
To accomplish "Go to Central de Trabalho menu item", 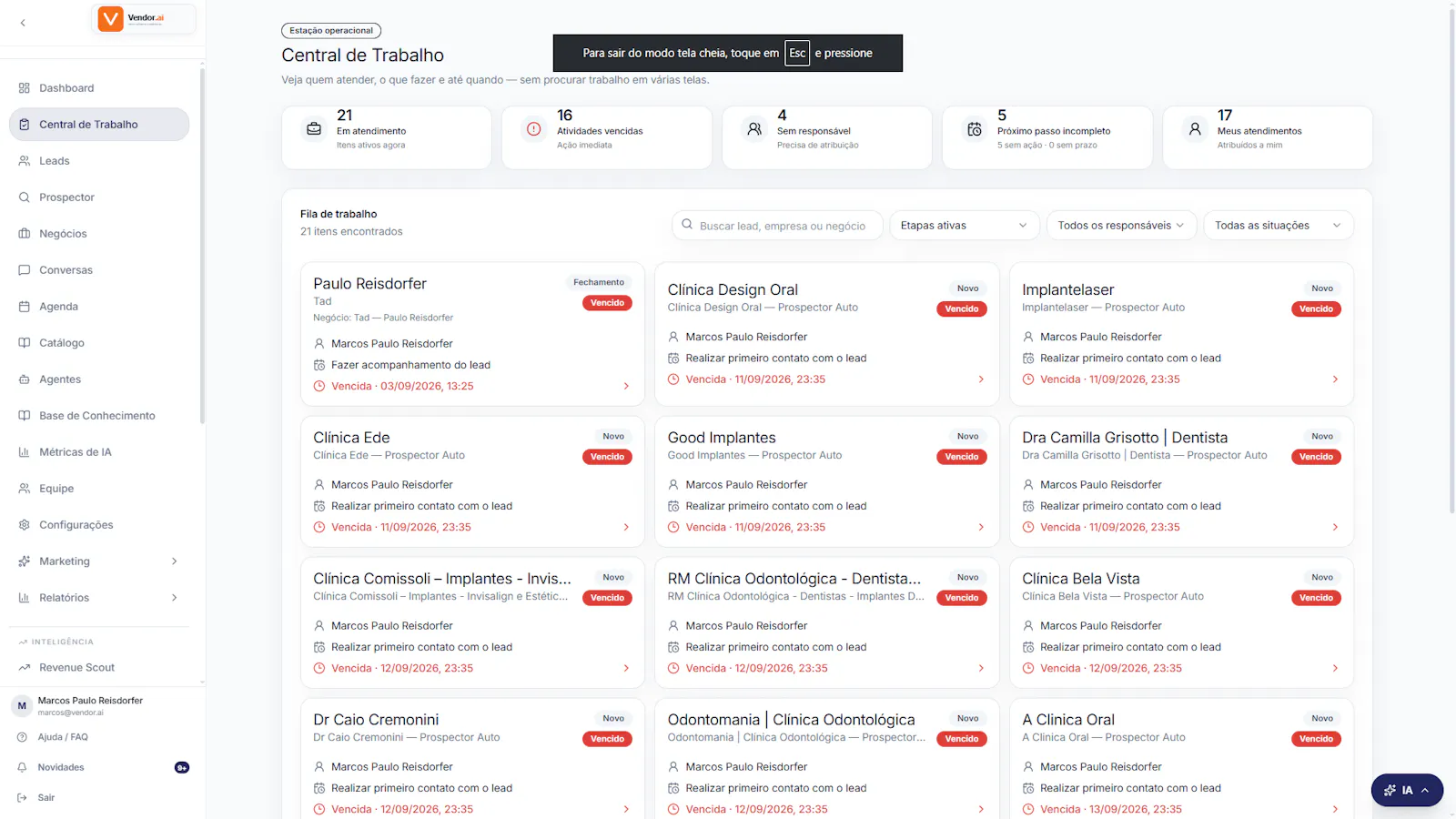I will [x=99, y=125].
